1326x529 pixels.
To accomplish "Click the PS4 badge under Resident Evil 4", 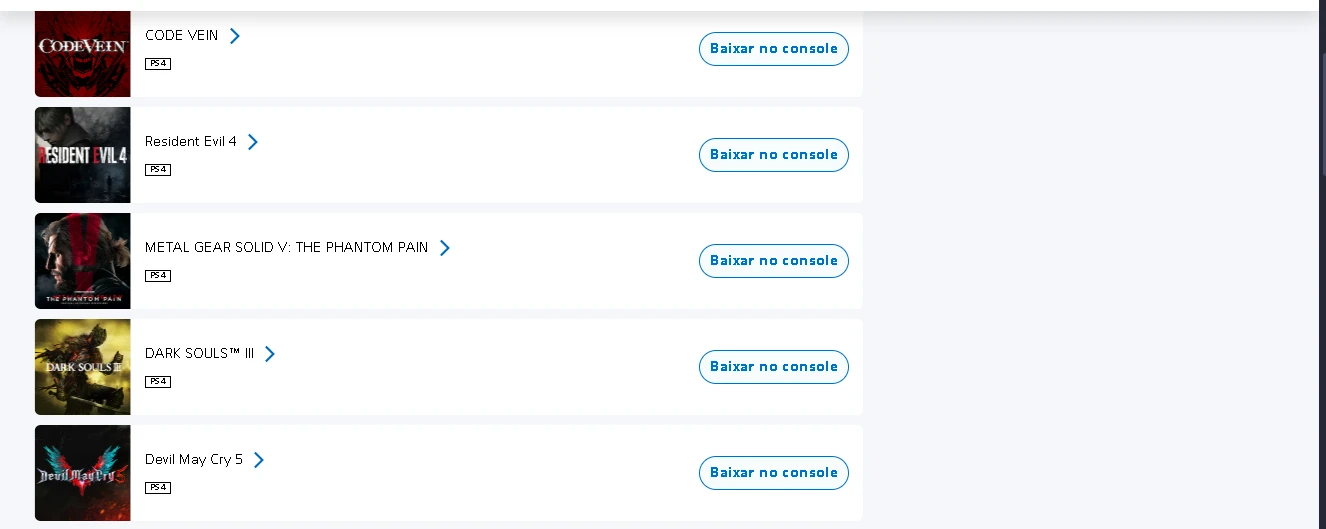I will click(158, 170).
